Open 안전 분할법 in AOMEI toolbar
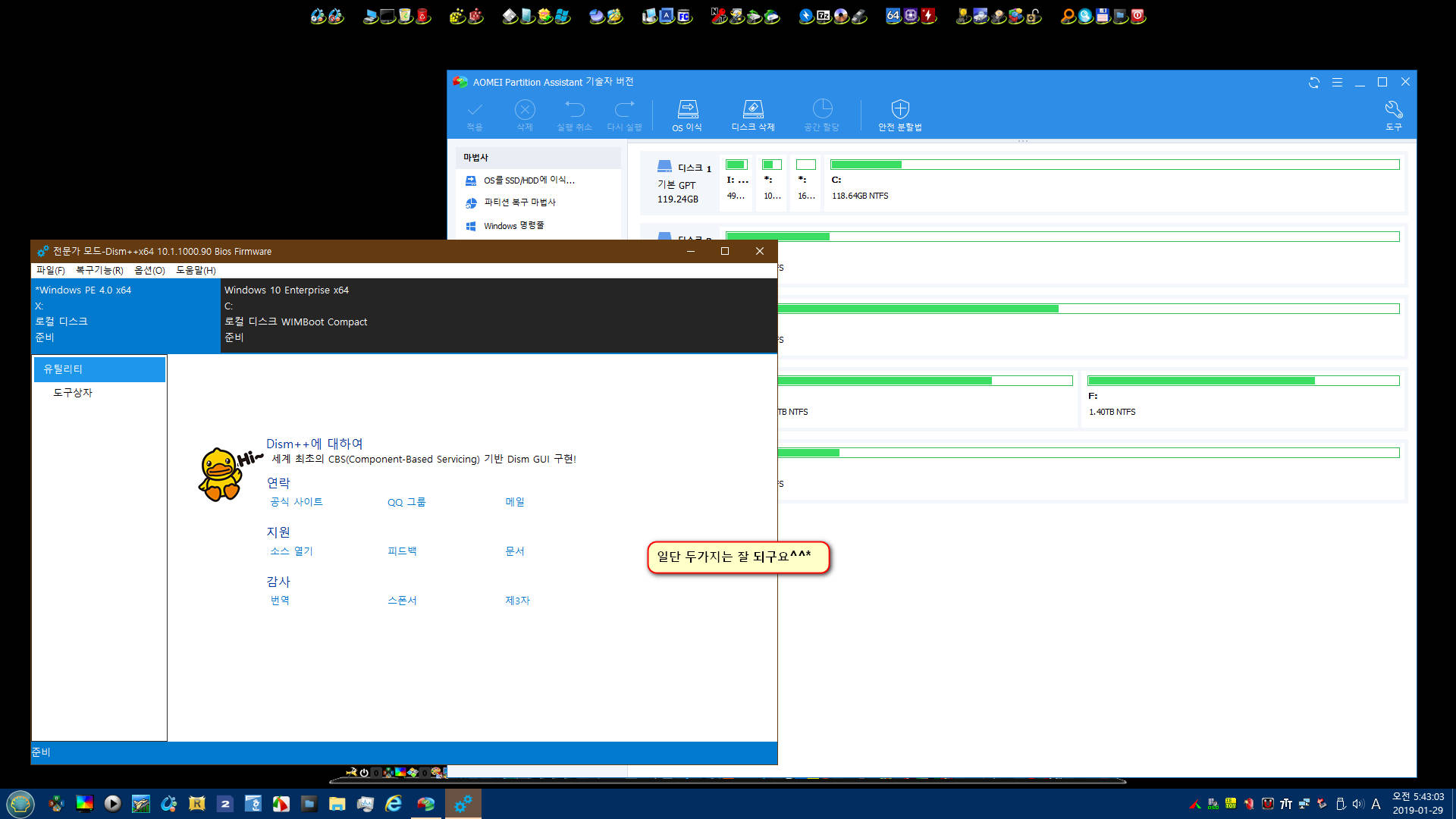Viewport: 1456px width, 819px height. 900,115
